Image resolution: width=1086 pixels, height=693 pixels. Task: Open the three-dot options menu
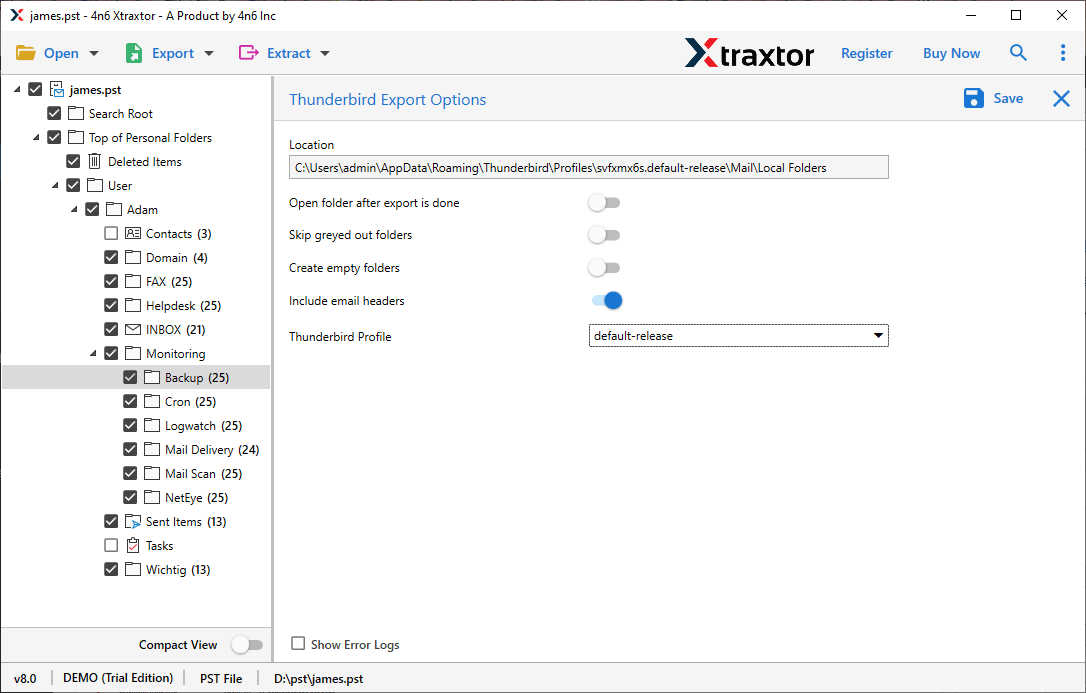coord(1063,52)
